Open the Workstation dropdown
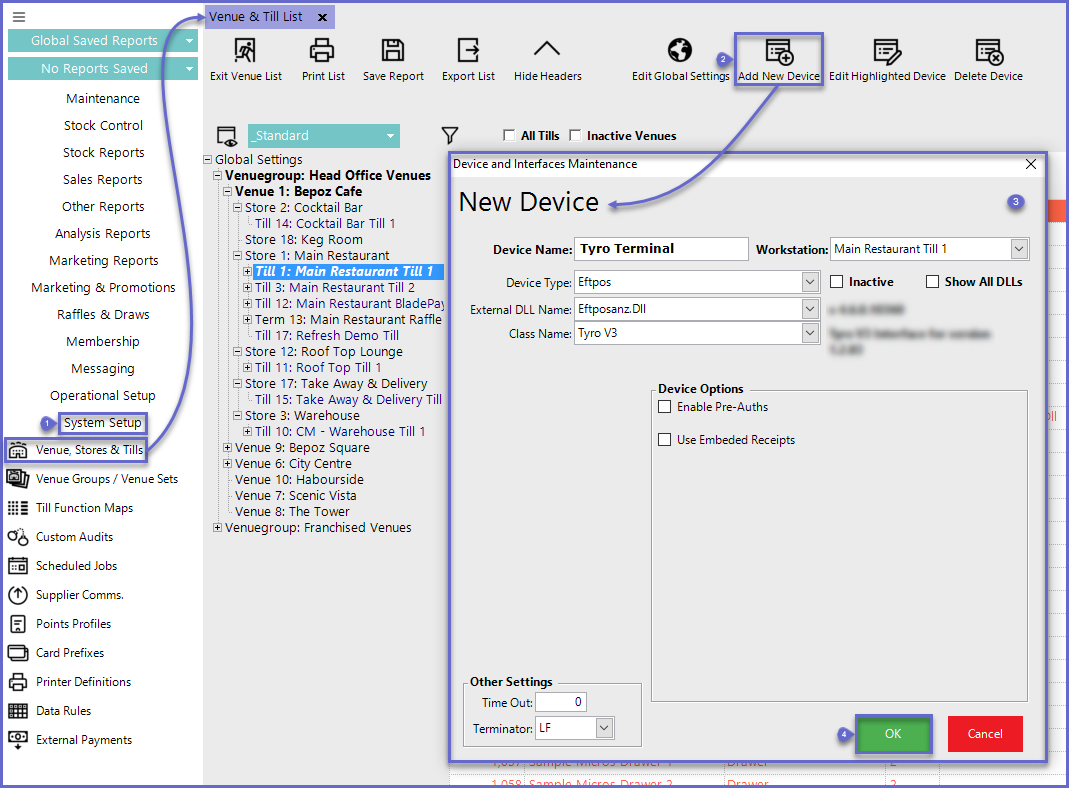The height and width of the screenshot is (788, 1069). (1019, 249)
